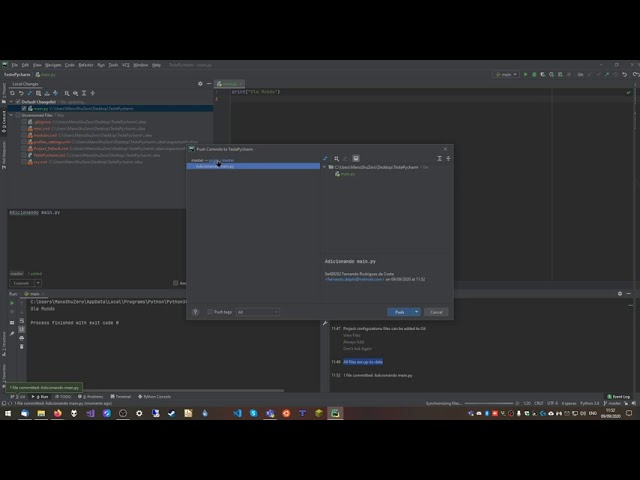Click the Group By icon in Local Changes
Image resolution: width=640 pixels, height=480 pixels.
67,93
